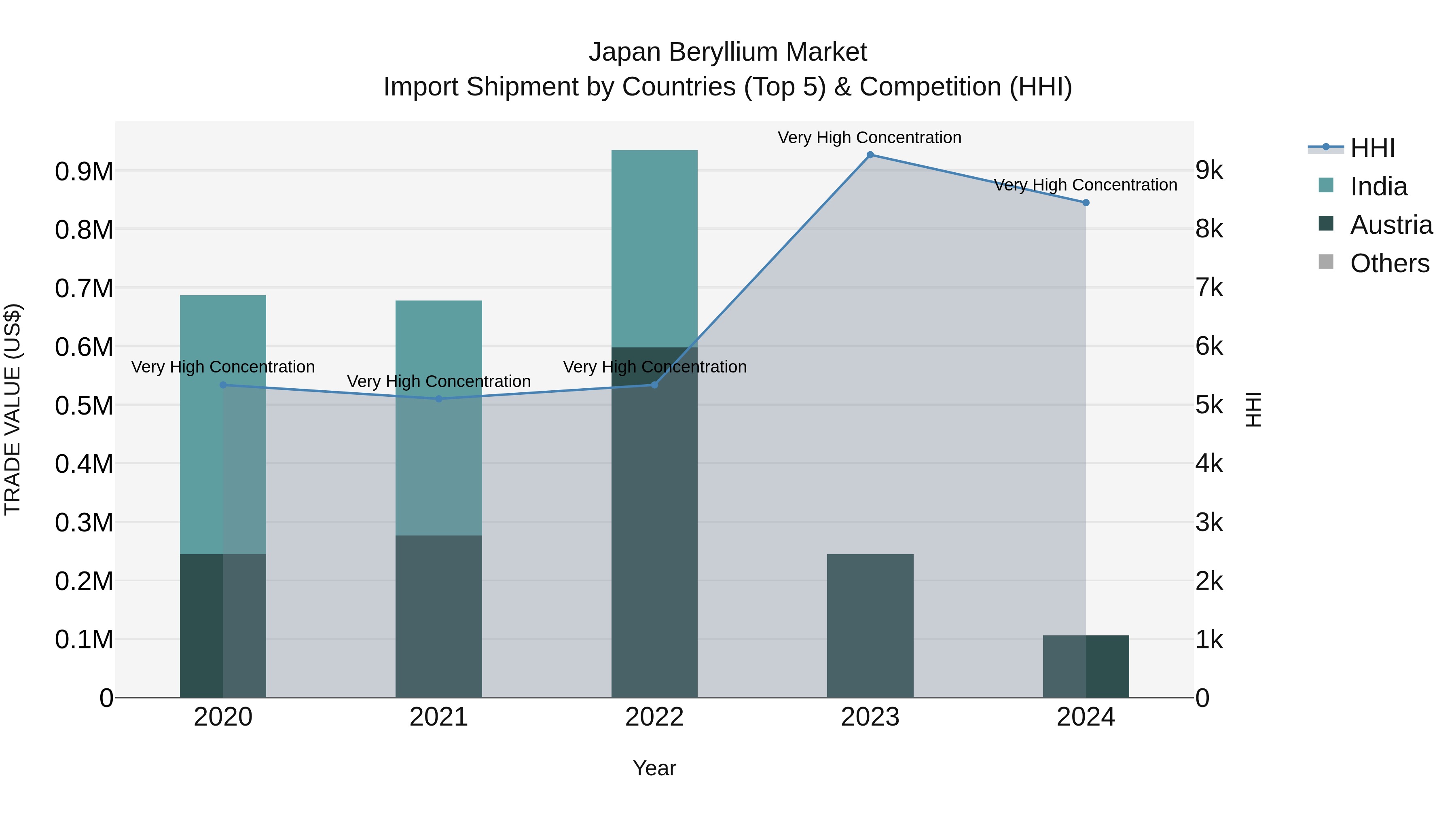Select the 2024 HHI data point
The width and height of the screenshot is (1456, 819).
(1086, 203)
